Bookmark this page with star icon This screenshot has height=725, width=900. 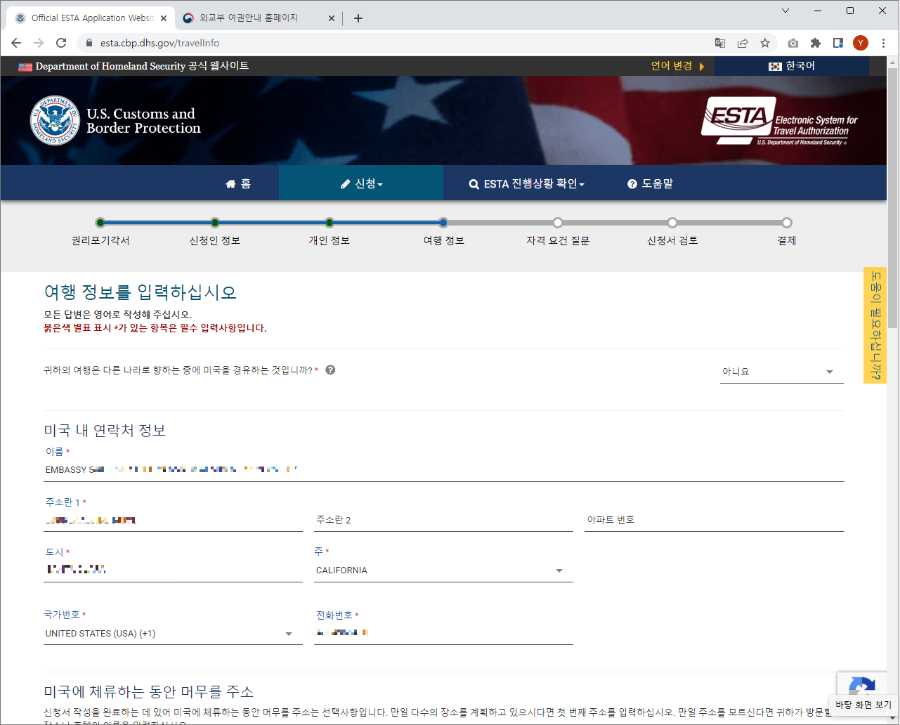click(x=765, y=43)
